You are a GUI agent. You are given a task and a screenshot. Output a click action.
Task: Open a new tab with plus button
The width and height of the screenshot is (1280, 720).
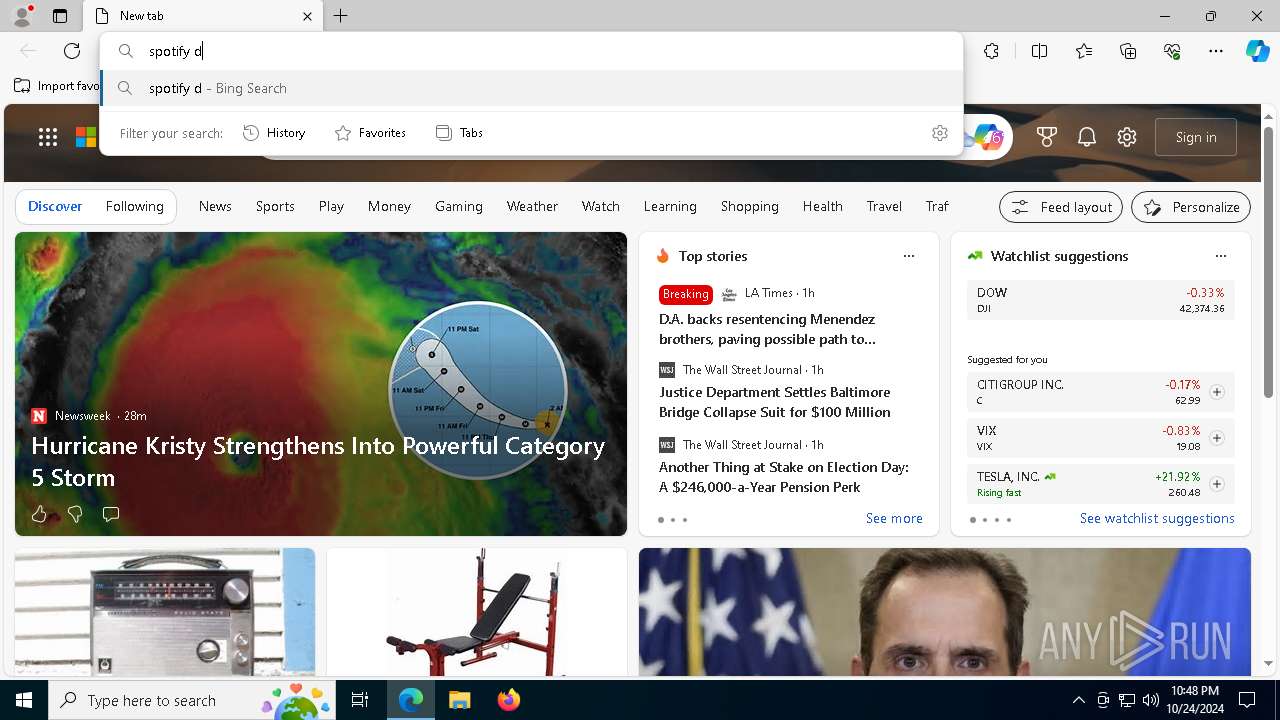[x=341, y=16]
